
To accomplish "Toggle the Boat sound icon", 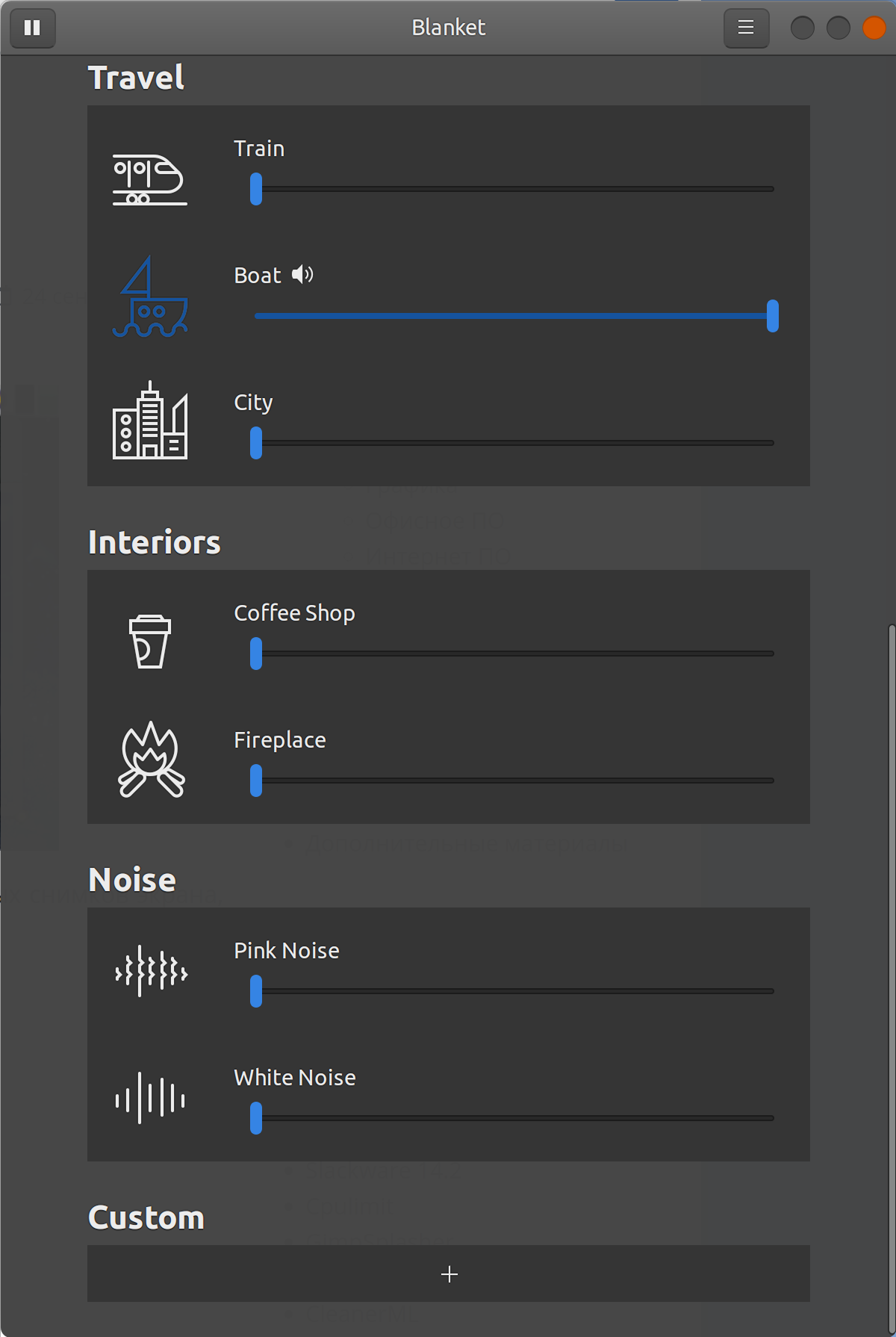I will click(x=149, y=297).
